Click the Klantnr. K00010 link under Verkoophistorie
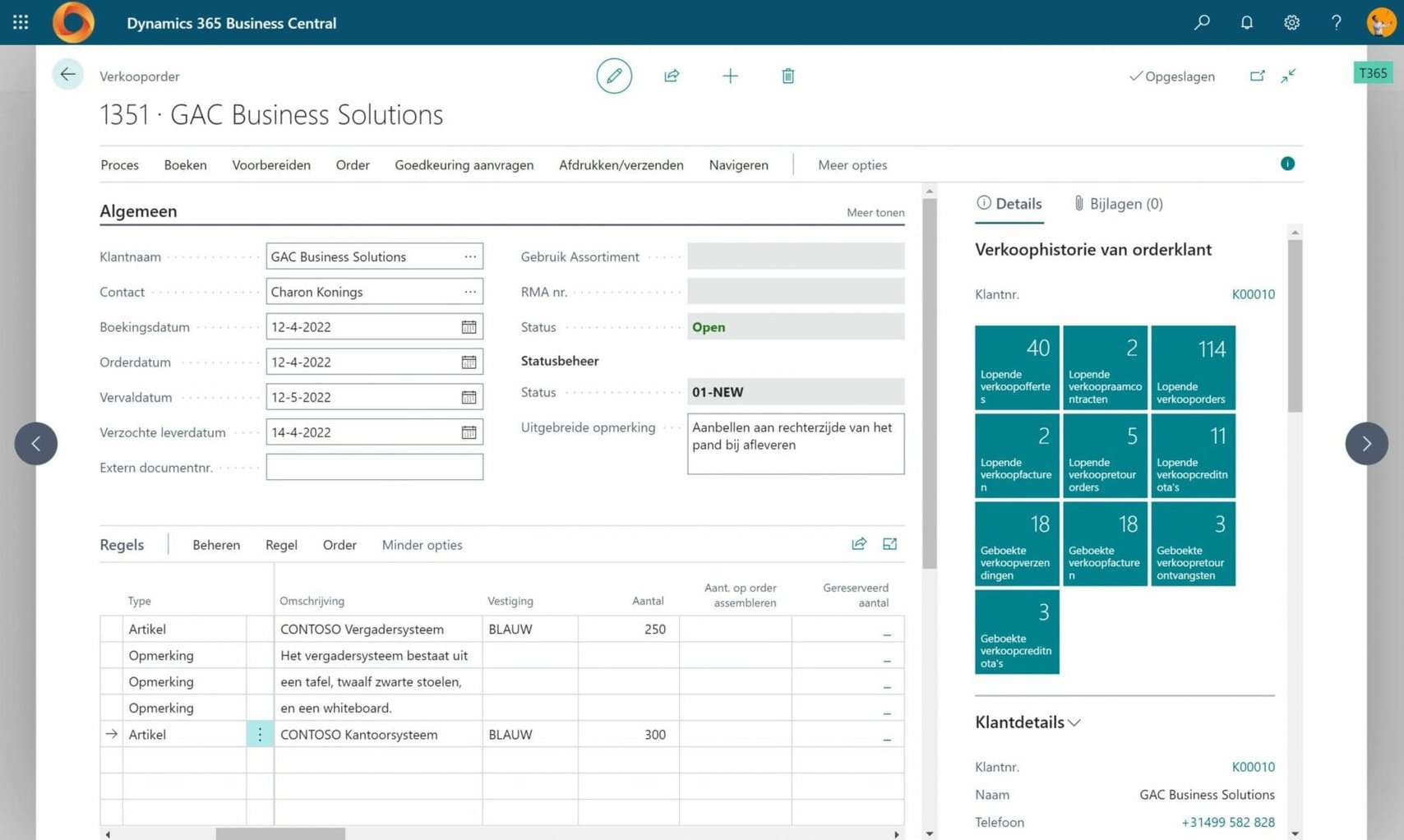The image size is (1404, 840). [1253, 294]
